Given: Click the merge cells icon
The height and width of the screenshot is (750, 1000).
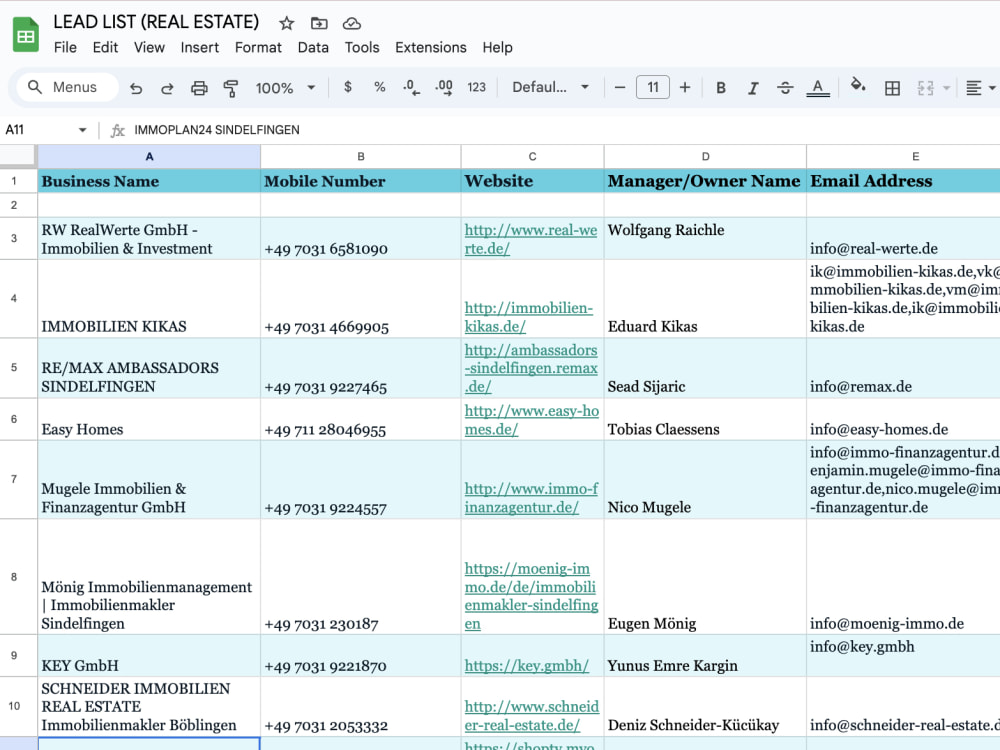Looking at the screenshot, I should coord(925,88).
